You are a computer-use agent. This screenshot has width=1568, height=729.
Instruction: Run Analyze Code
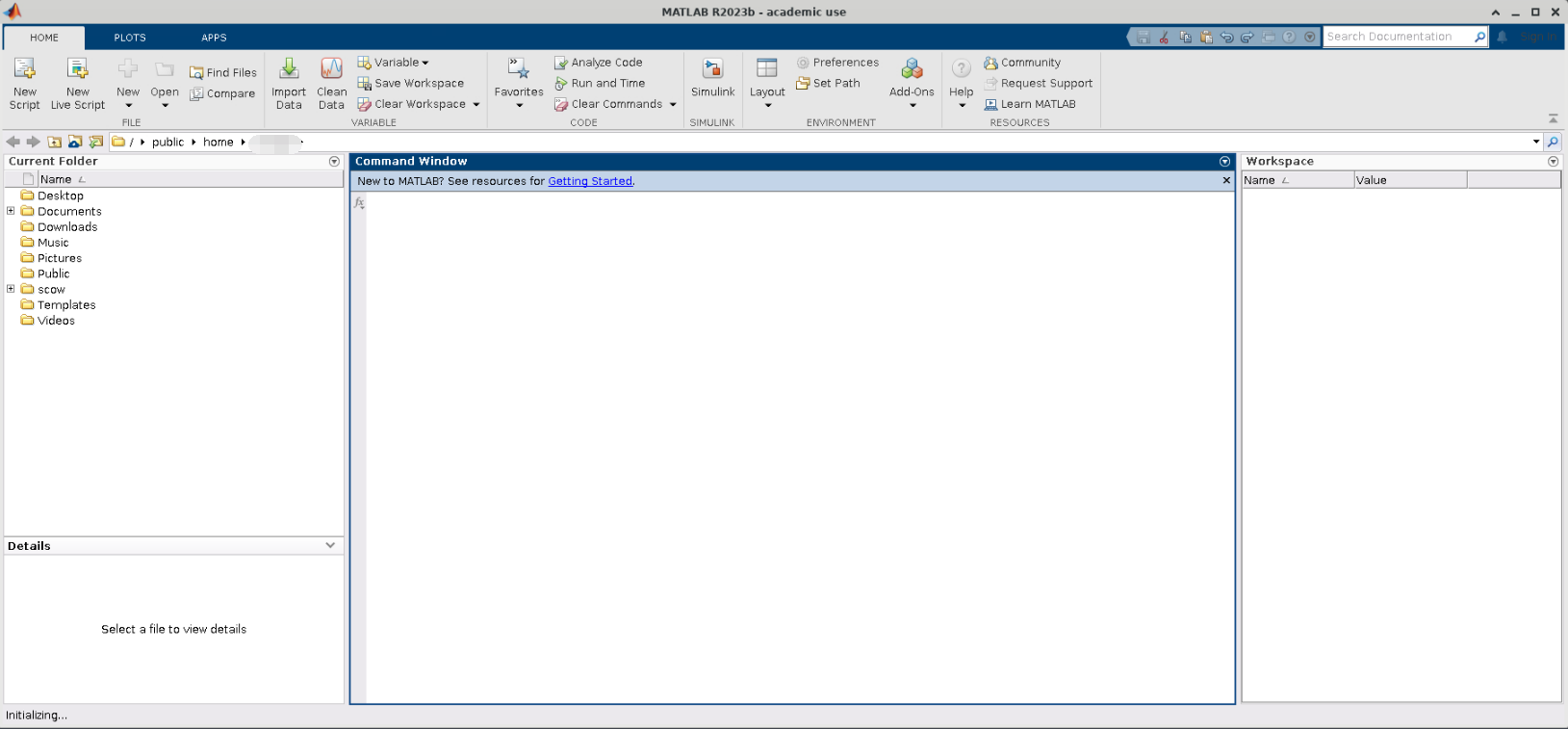[598, 63]
